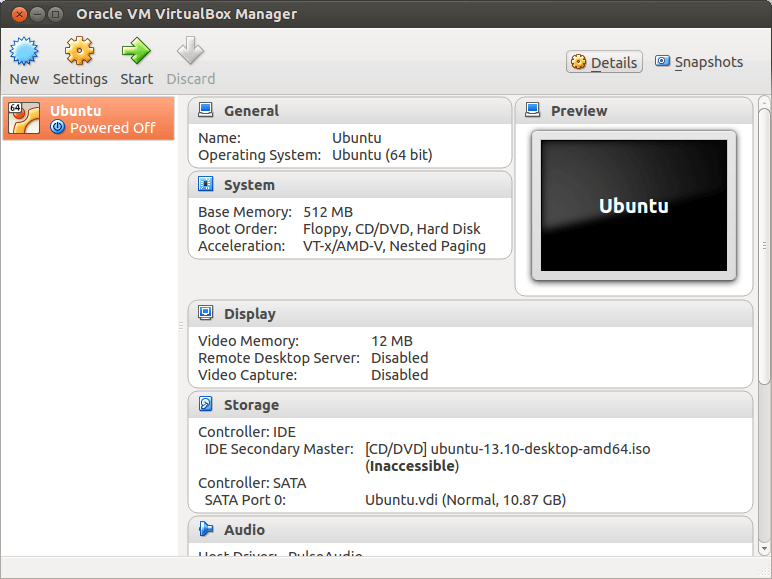The image size is (772, 579).
Task: Minimize the VirtualBox Manager window
Action: click(x=37, y=14)
